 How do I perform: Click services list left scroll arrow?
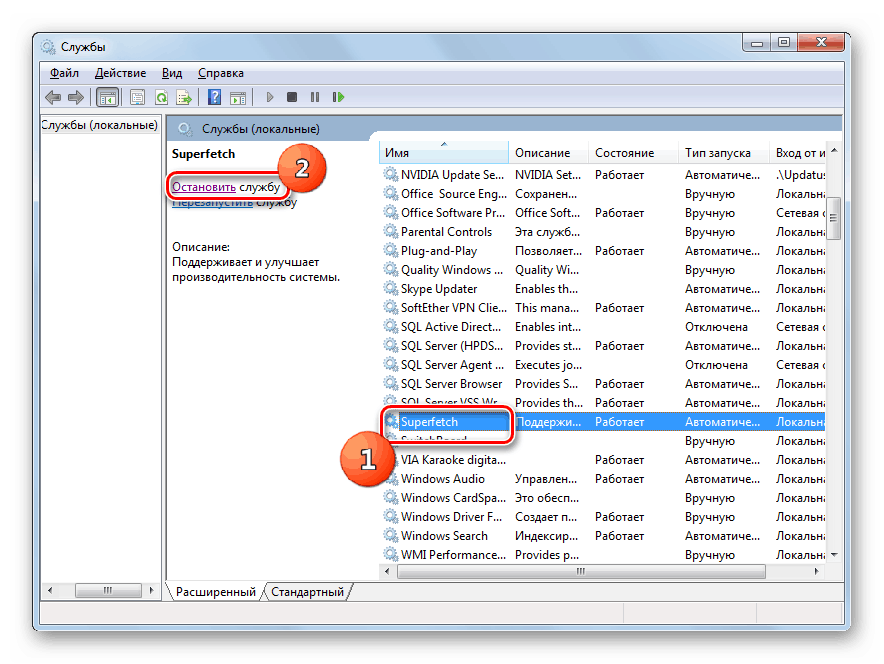pos(387,571)
